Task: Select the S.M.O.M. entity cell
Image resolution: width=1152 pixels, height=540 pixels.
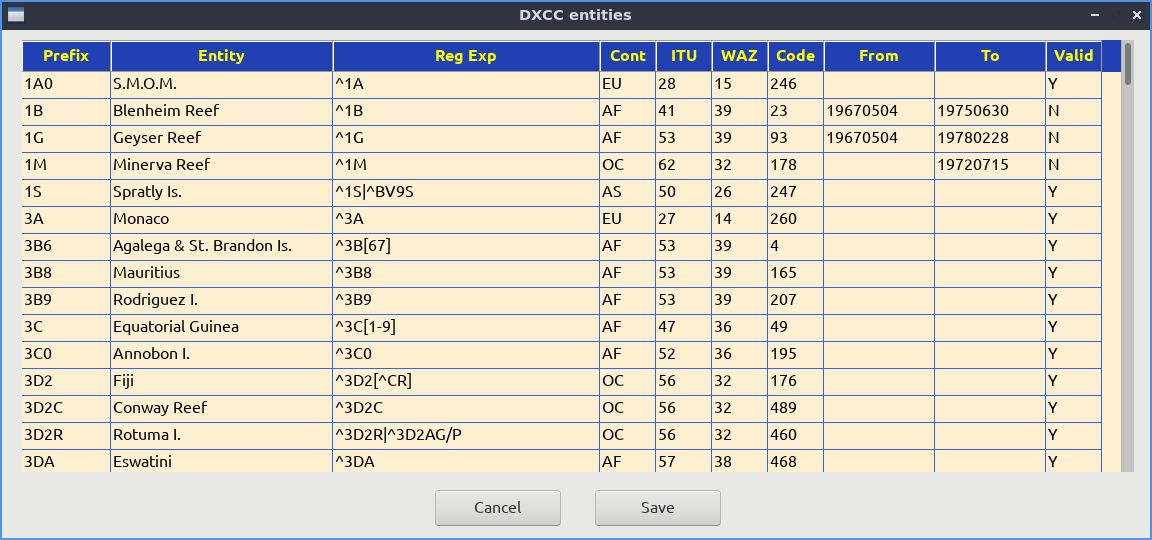Action: click(x=221, y=84)
